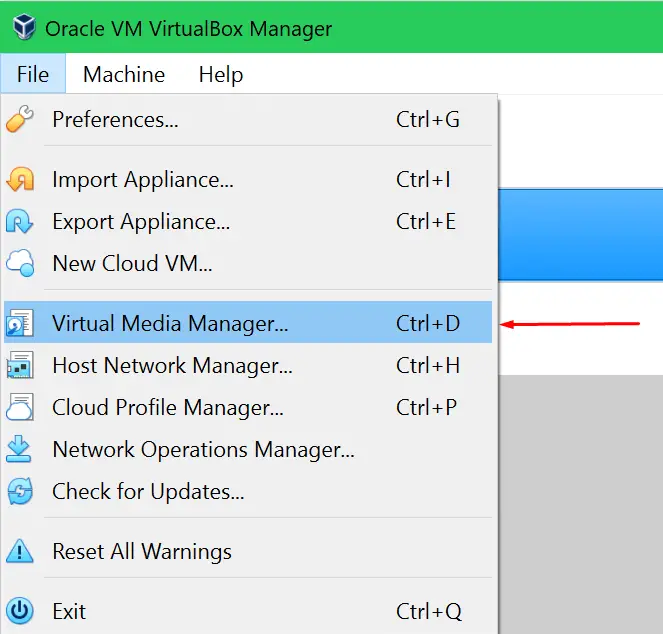This screenshot has width=663, height=634.
Task: Click the Preferences wrench icon
Action: point(19,119)
